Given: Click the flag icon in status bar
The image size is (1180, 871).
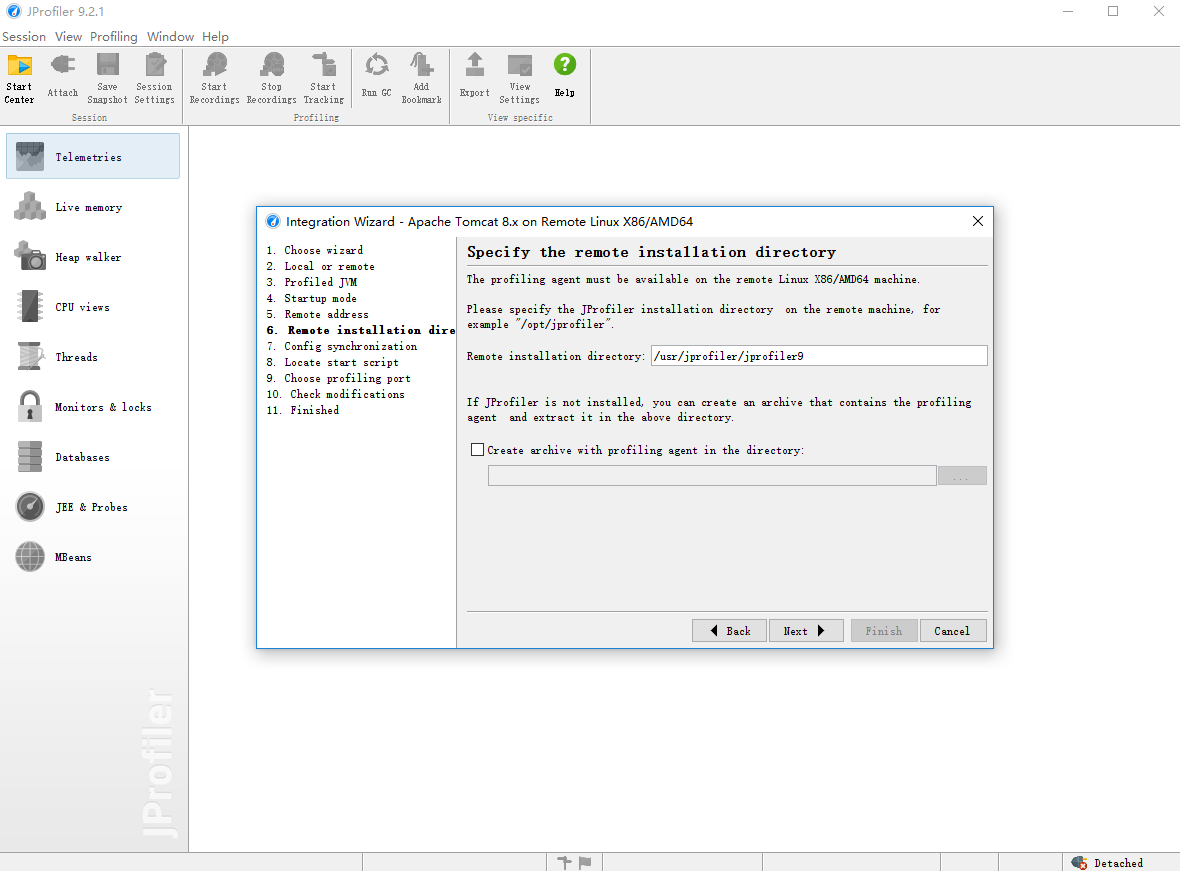Looking at the screenshot, I should (x=585, y=863).
